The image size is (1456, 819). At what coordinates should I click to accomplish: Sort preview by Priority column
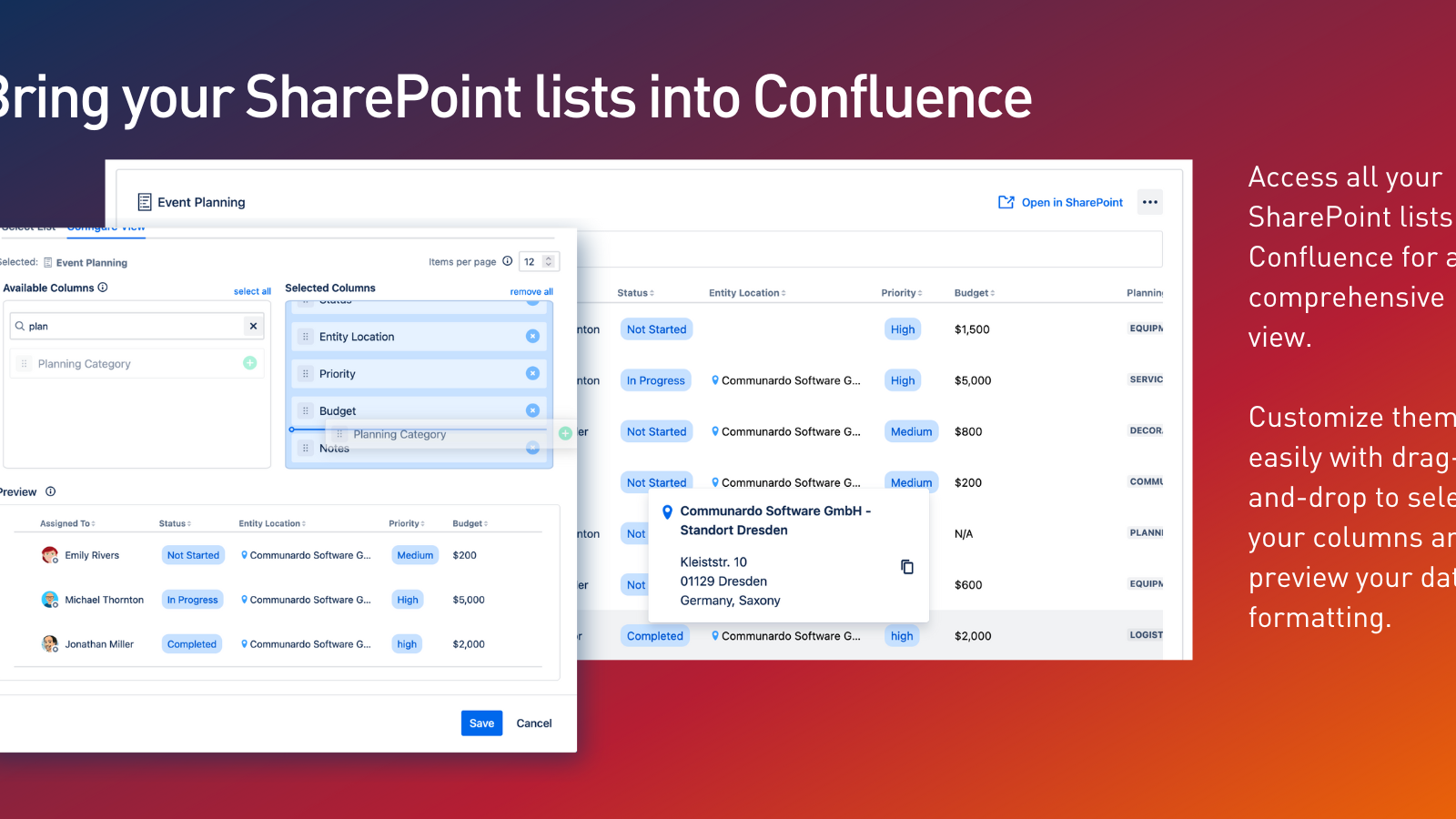407,524
